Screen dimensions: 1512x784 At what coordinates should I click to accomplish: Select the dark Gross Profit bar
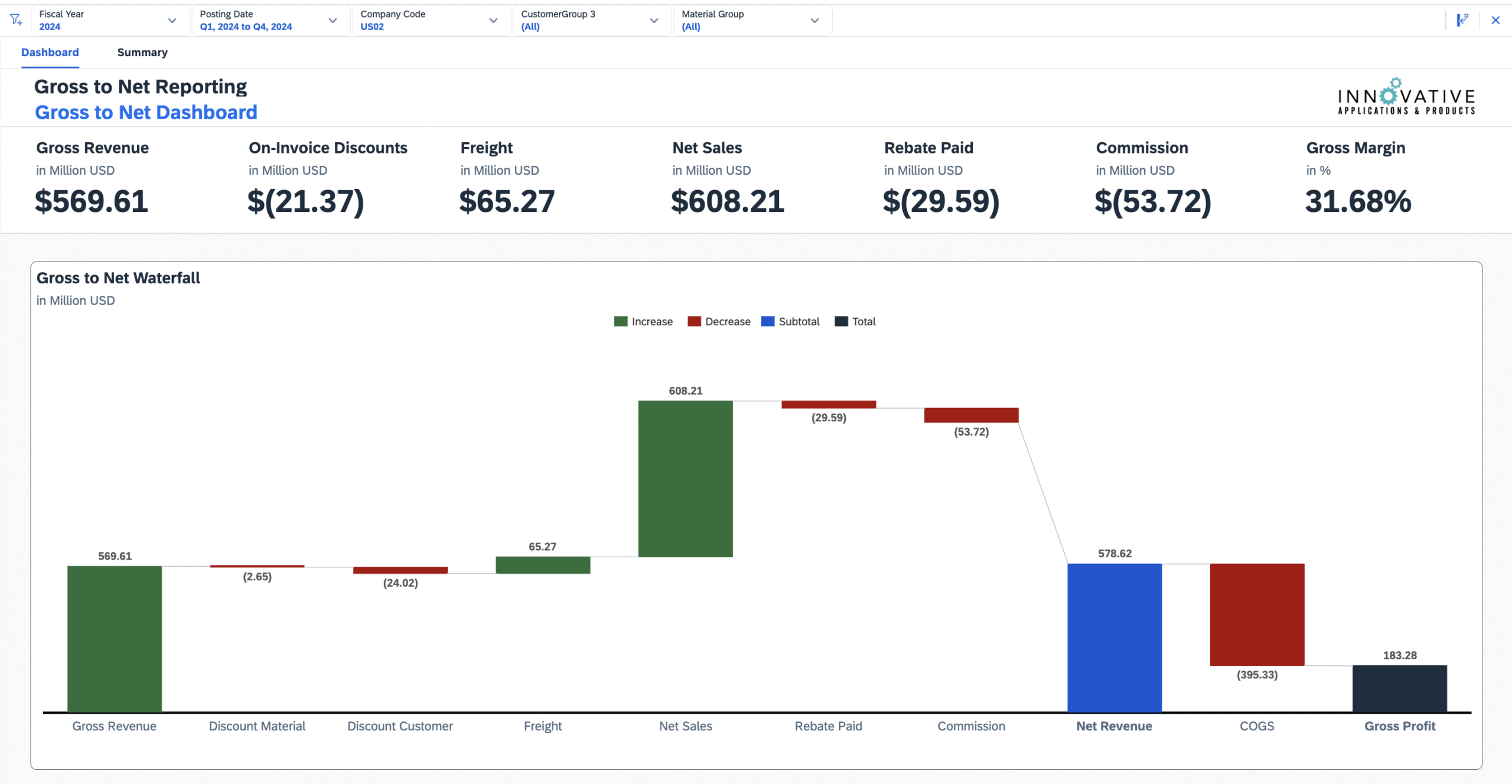click(1399, 688)
